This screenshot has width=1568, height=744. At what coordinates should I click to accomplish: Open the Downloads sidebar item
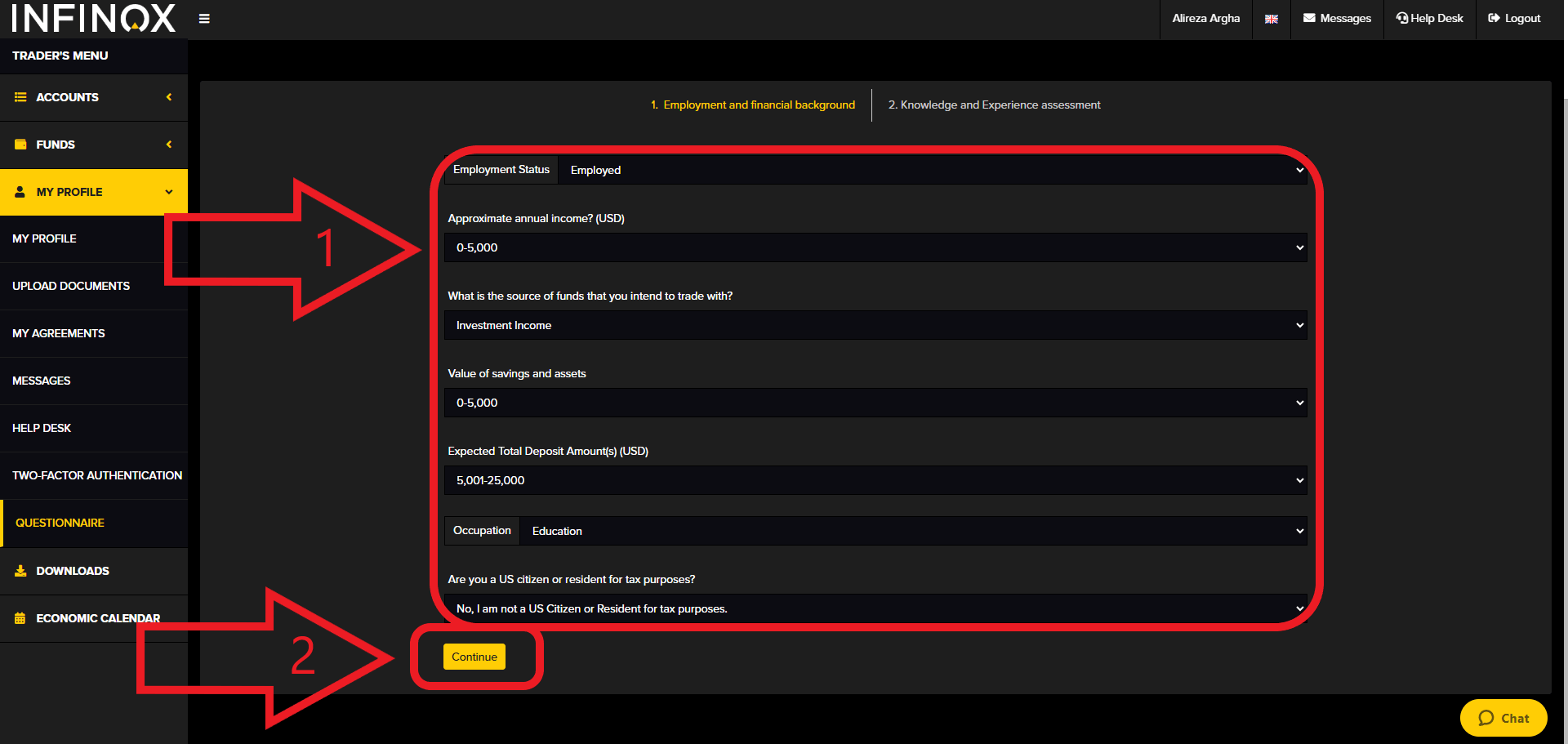(x=94, y=571)
